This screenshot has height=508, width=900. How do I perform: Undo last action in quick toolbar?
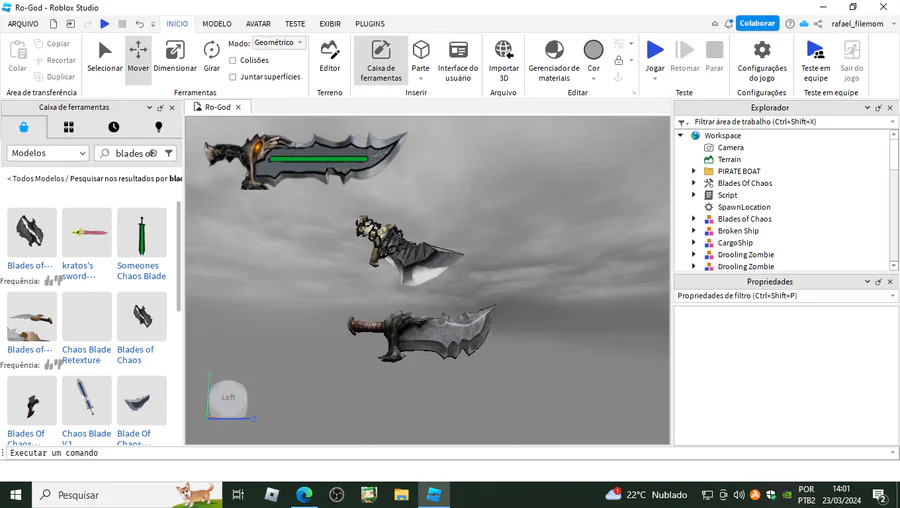[x=139, y=24]
